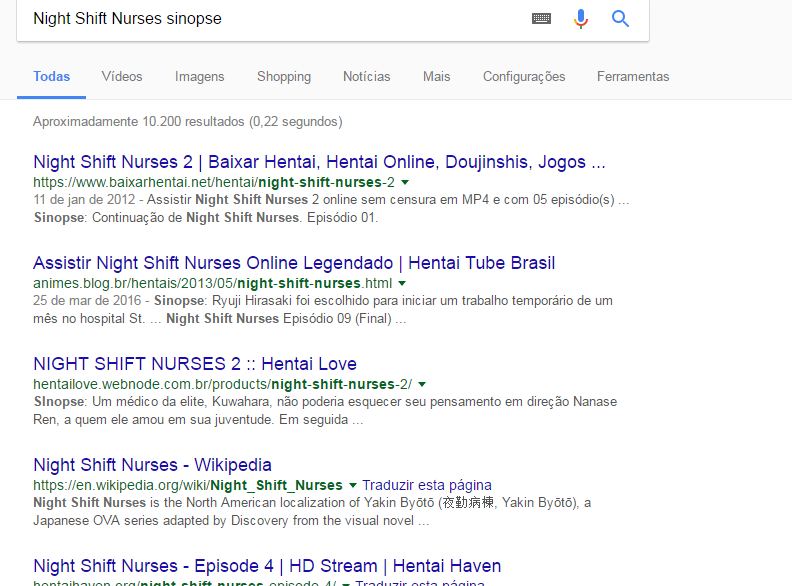Click the snippet mentioning Kuwahara
Viewport: 792px width, 586px height.
point(325,411)
